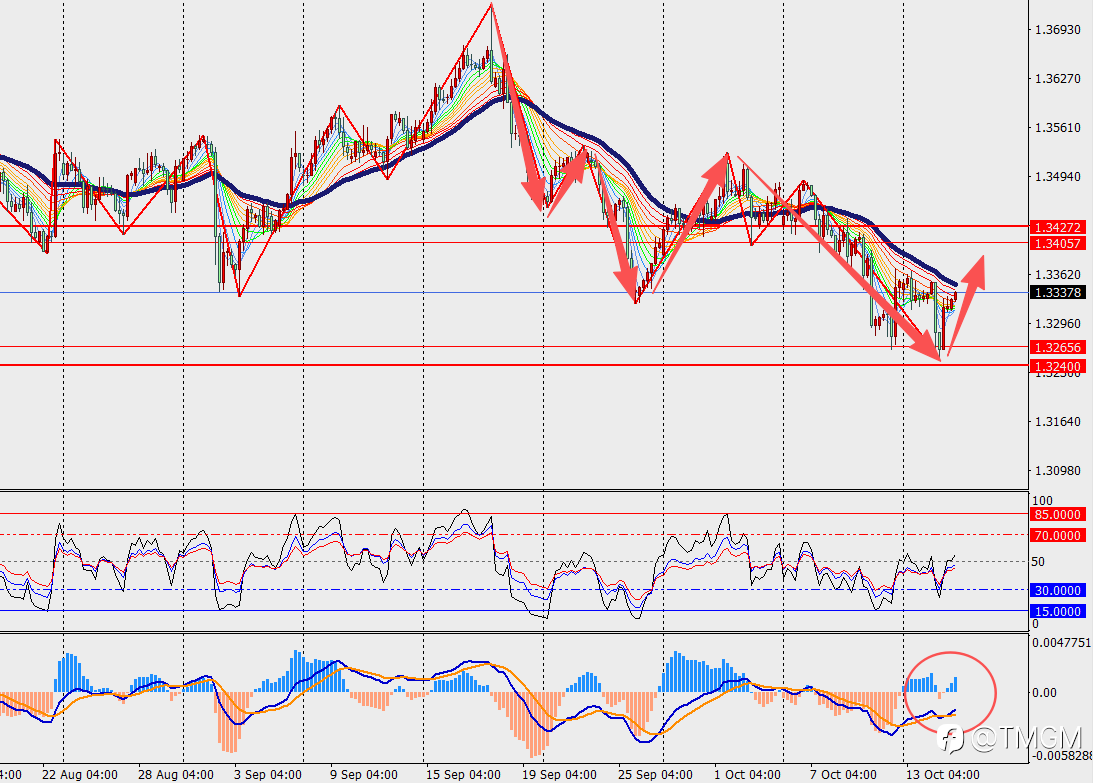The image size is (1094, 783).
Task: Click the 1.31640 price axis value
Action: click(1058, 422)
